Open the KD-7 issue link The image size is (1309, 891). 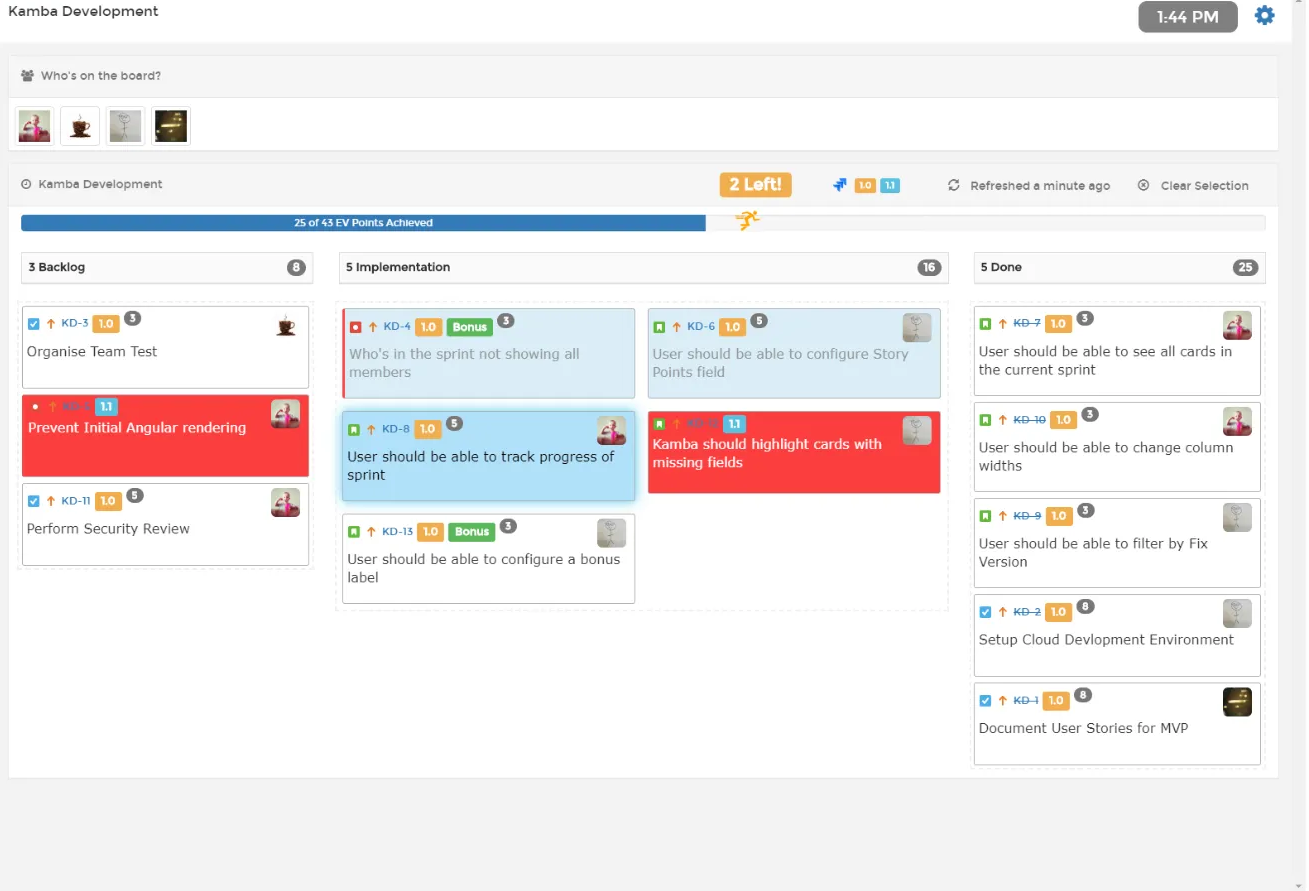click(1027, 324)
